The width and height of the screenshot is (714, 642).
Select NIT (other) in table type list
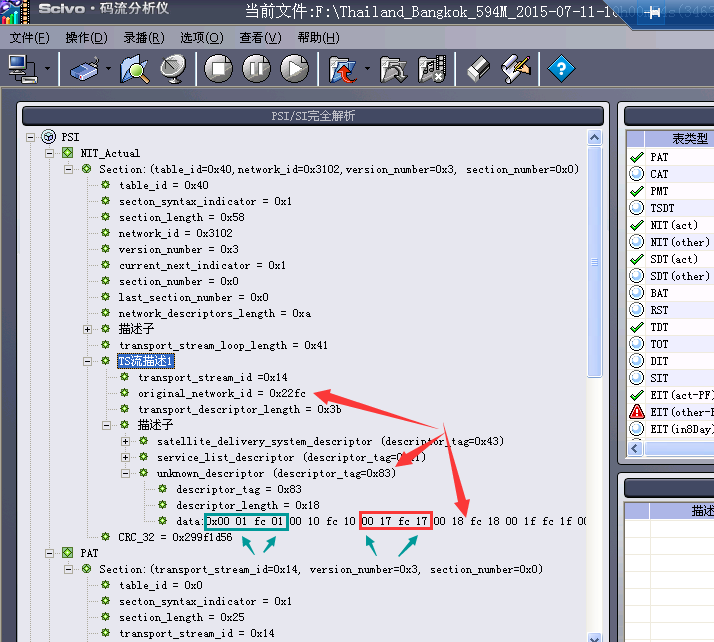[x=680, y=242]
